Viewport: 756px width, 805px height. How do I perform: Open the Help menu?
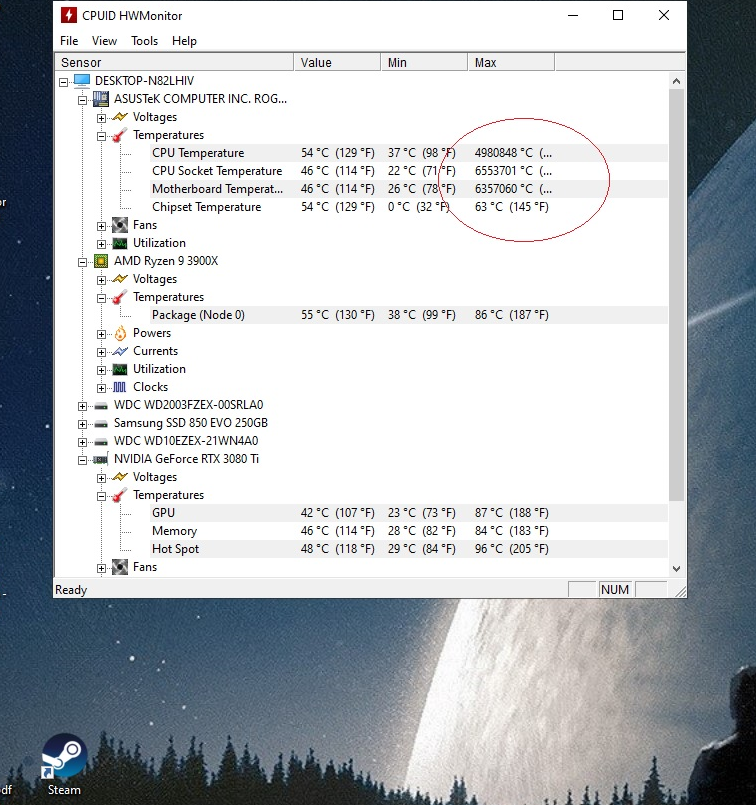(x=184, y=41)
